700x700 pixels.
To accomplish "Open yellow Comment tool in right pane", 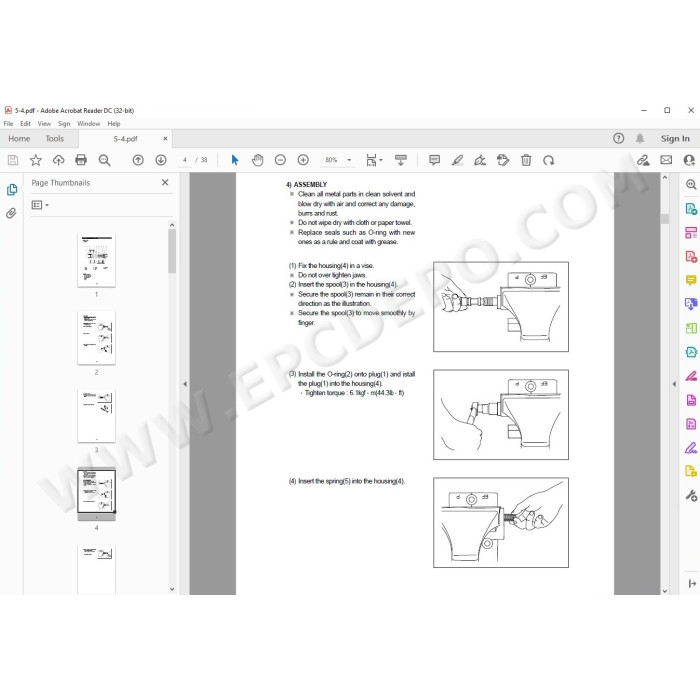I will 691,280.
